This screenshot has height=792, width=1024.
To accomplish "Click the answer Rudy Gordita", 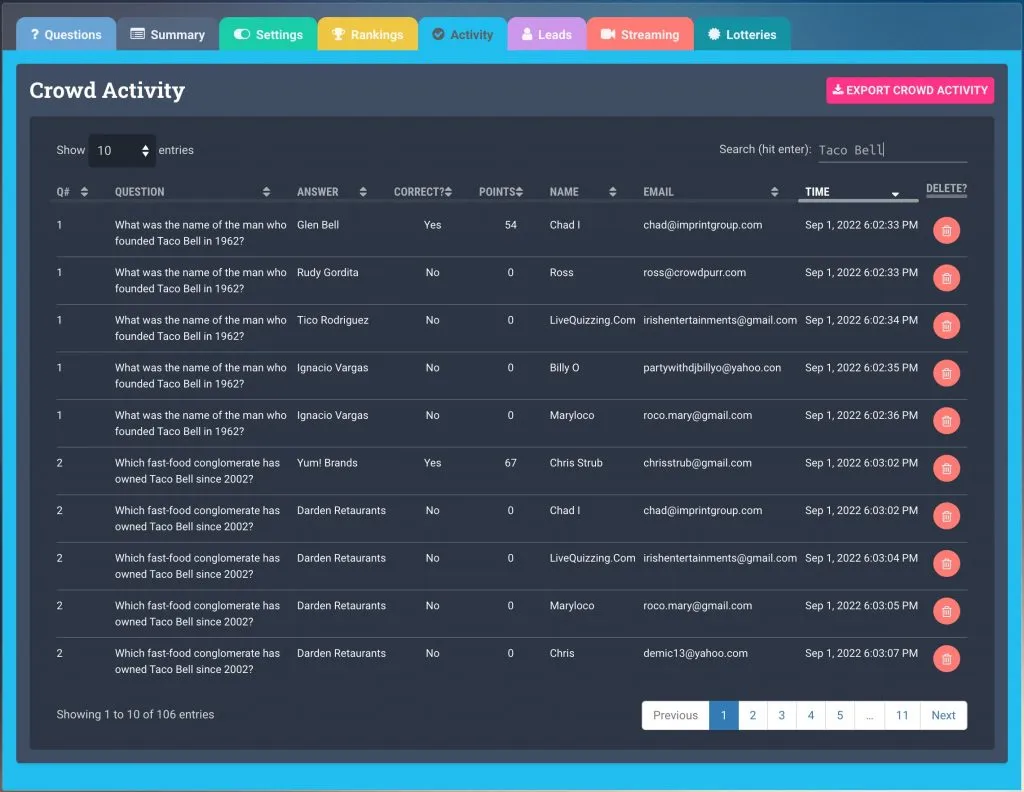I will (x=328, y=272).
